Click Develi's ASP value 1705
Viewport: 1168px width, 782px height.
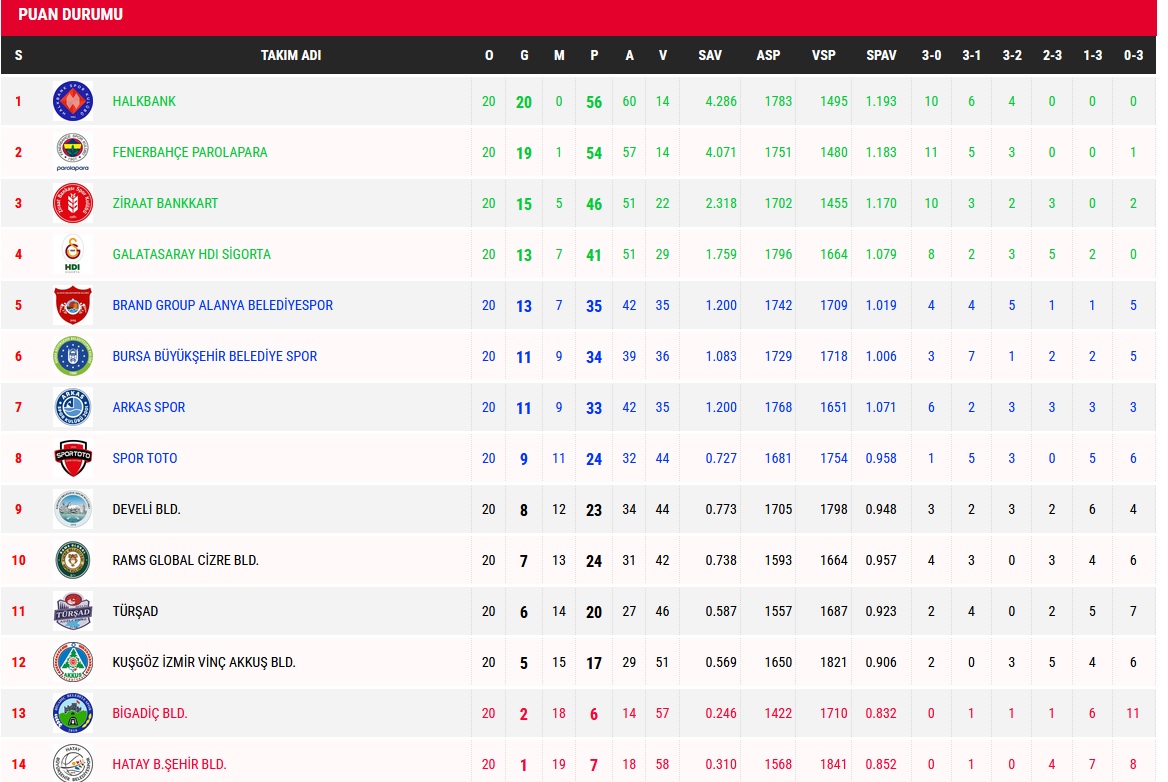point(778,509)
